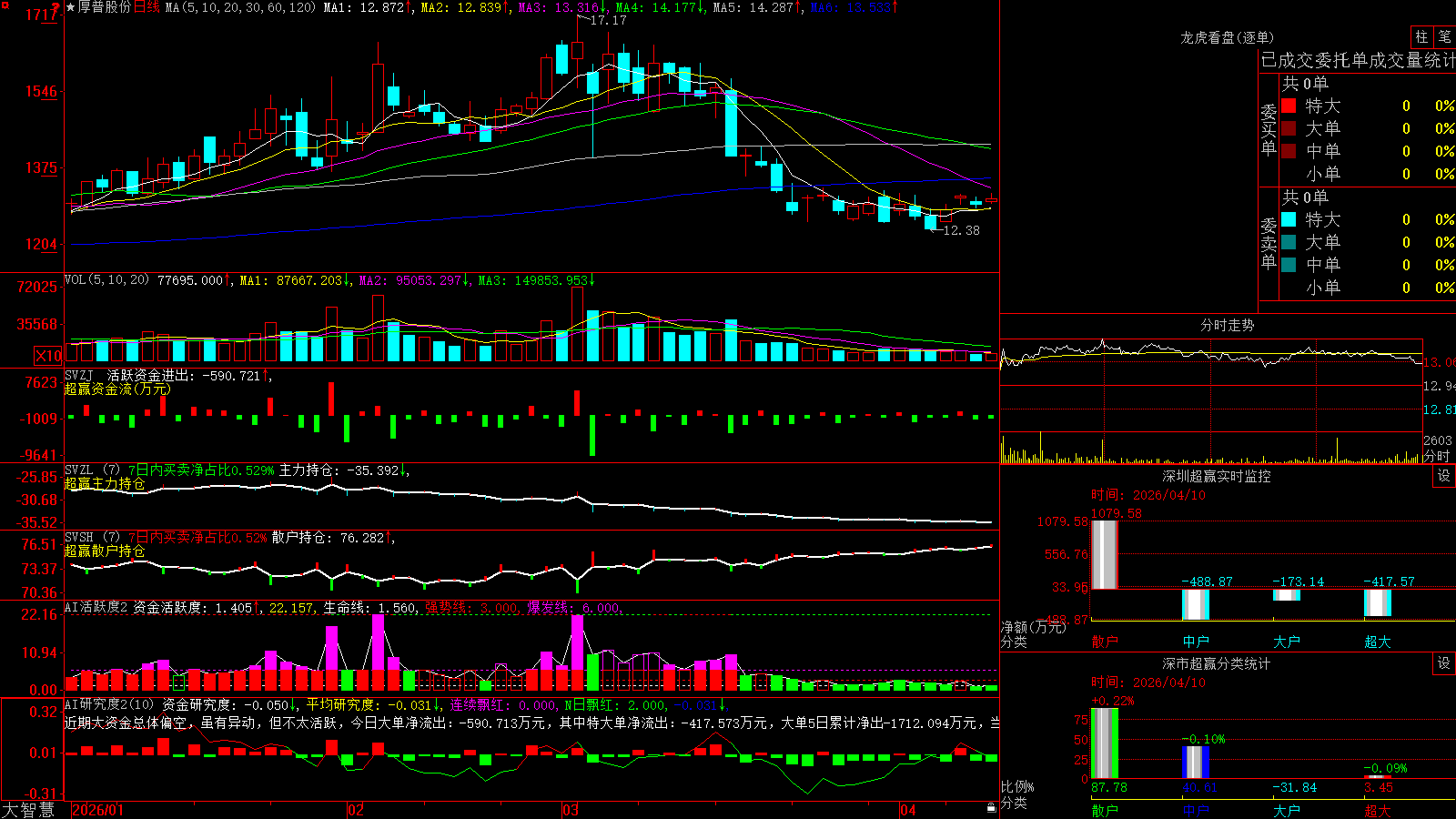Image resolution: width=1456 pixels, height=819 pixels.
Task: Click the 超赢资金流(万元) label
Action: click(117, 389)
